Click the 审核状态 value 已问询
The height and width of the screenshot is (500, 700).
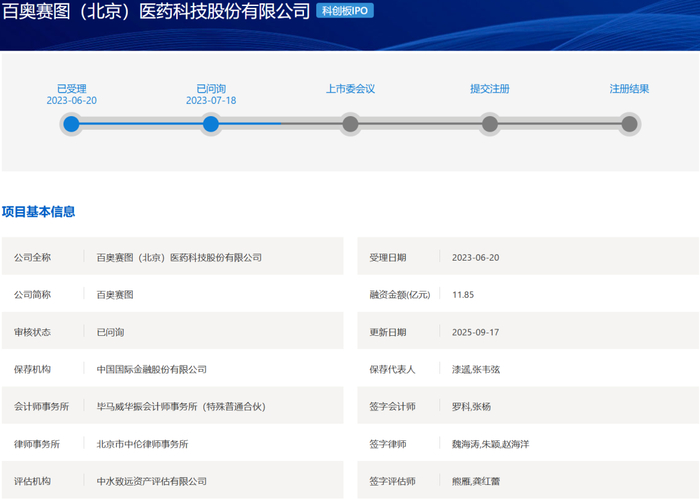tap(110, 332)
